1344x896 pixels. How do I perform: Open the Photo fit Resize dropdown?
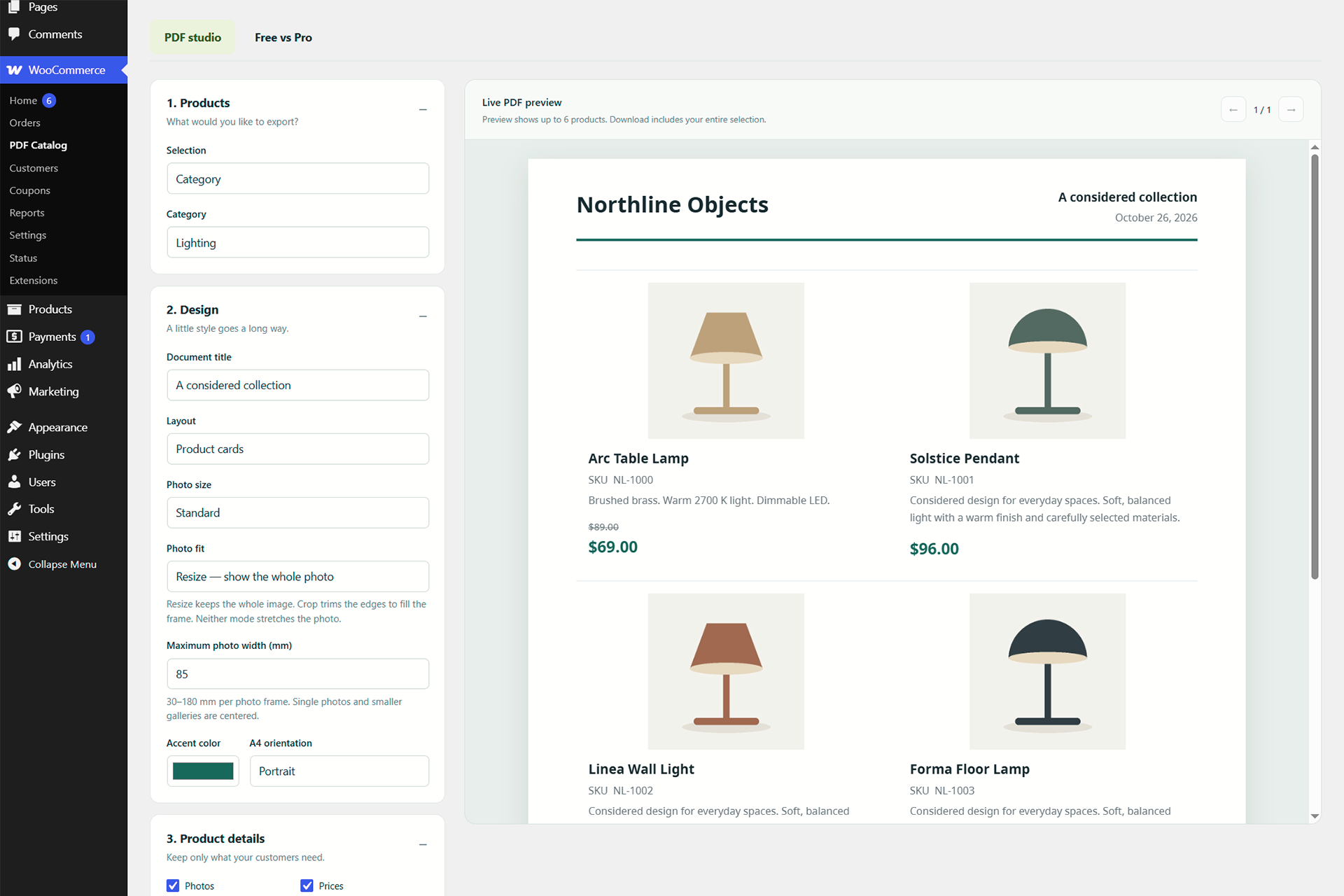[297, 576]
